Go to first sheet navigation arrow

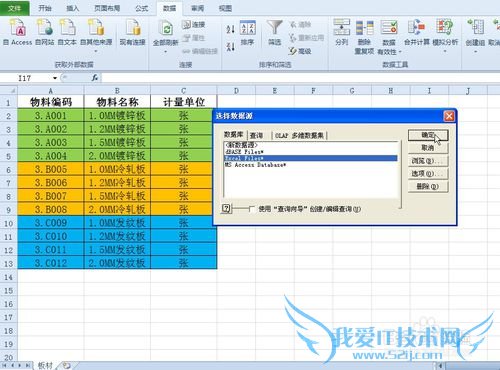pyautogui.click(x=5, y=366)
